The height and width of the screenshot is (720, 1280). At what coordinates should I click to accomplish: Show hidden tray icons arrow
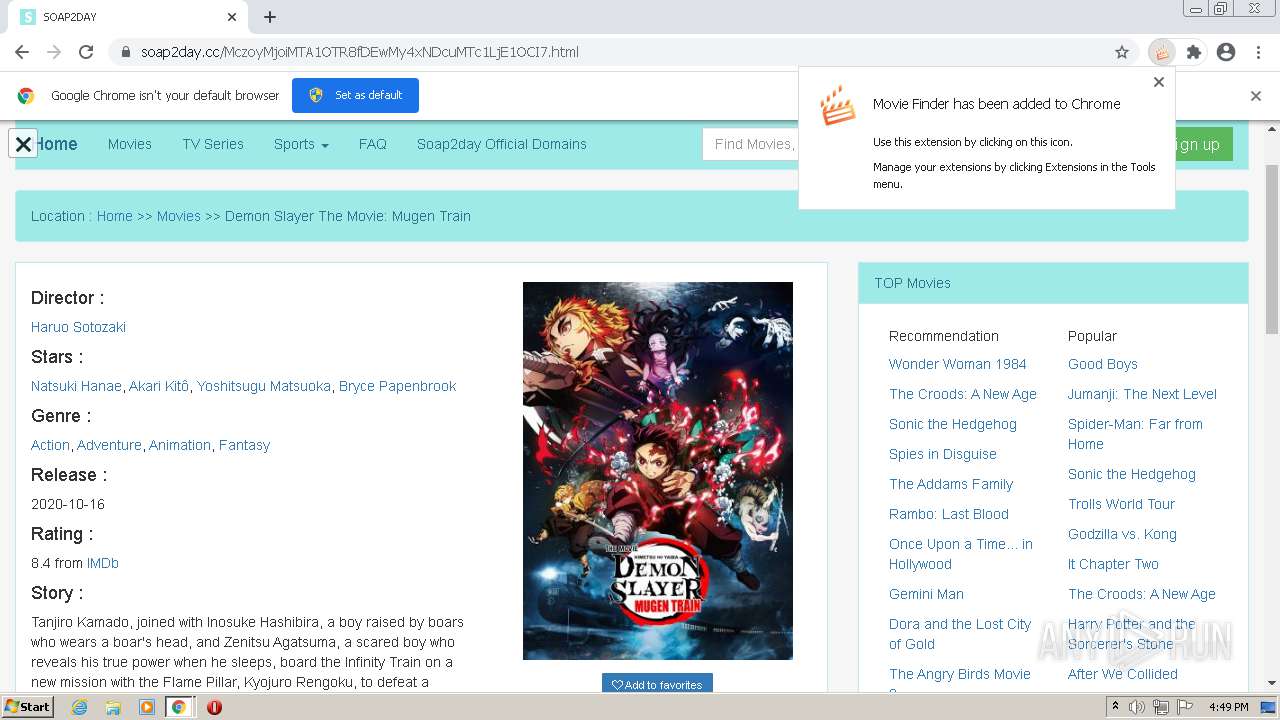point(1116,707)
